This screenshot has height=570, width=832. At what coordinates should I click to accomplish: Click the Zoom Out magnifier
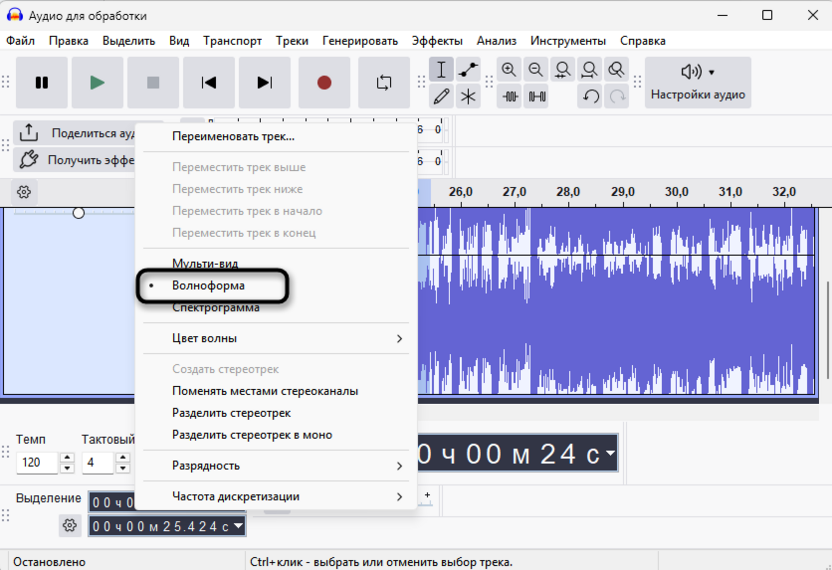click(x=536, y=70)
